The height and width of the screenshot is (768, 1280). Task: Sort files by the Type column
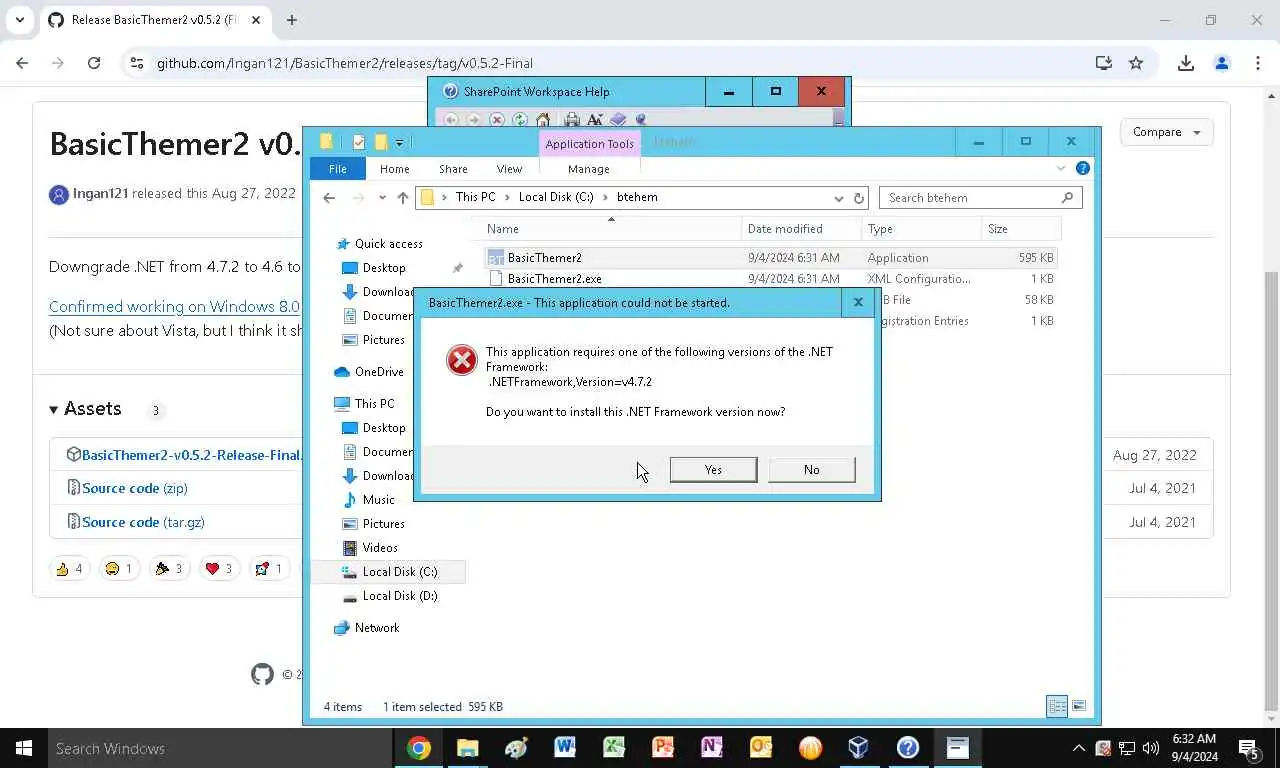[x=920, y=229]
